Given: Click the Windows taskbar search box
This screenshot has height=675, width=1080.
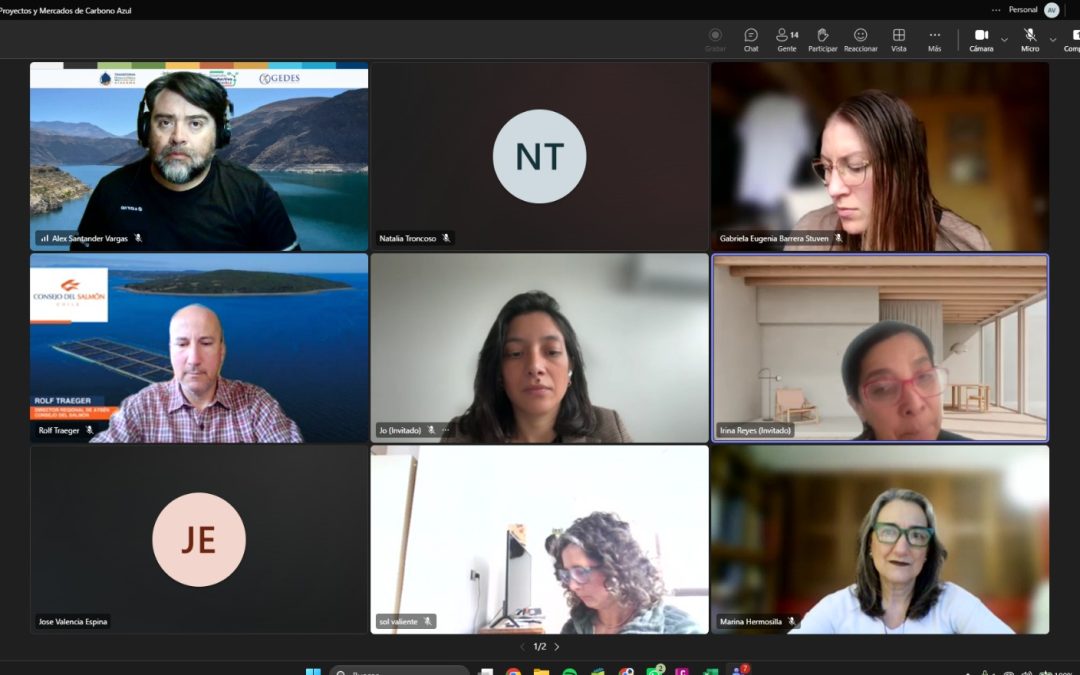Looking at the screenshot, I should click(399, 671).
